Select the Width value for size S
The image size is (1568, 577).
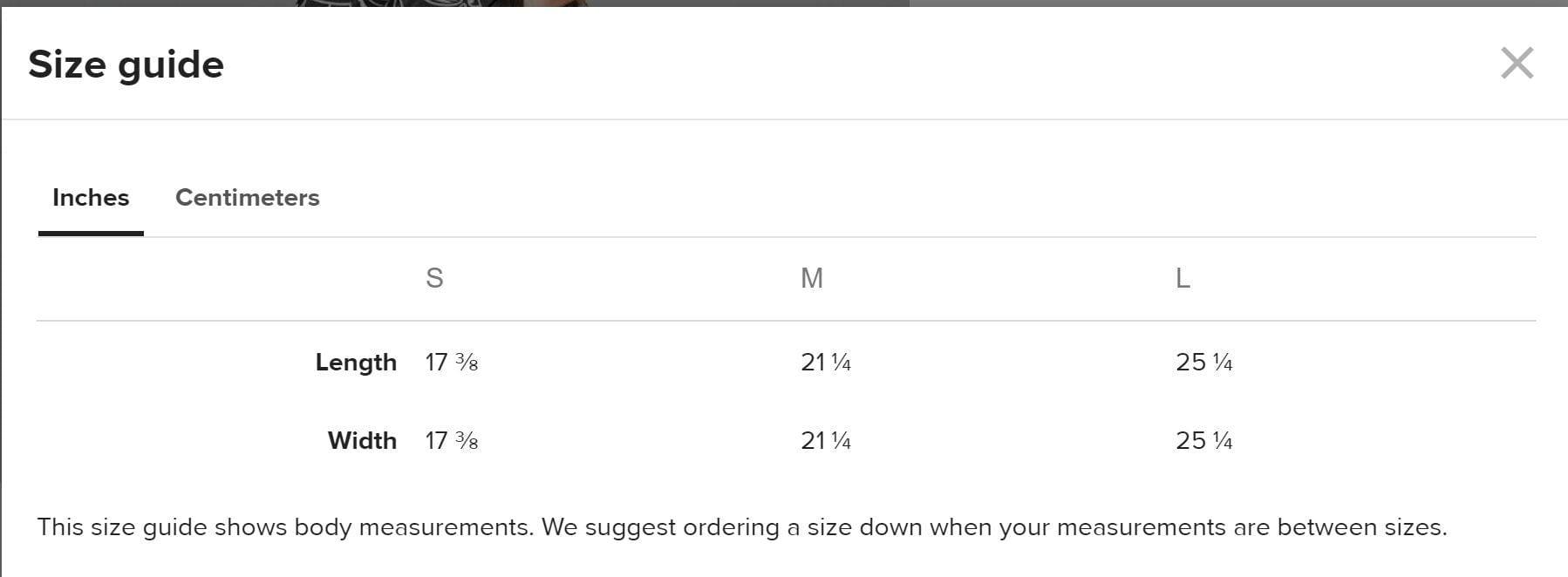coord(451,440)
